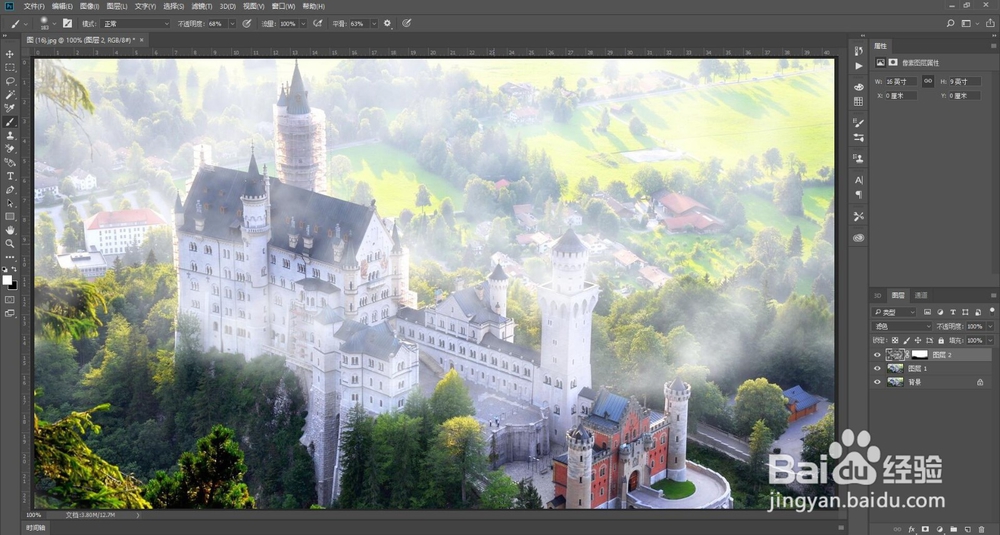Select the Pen tool

[10, 189]
